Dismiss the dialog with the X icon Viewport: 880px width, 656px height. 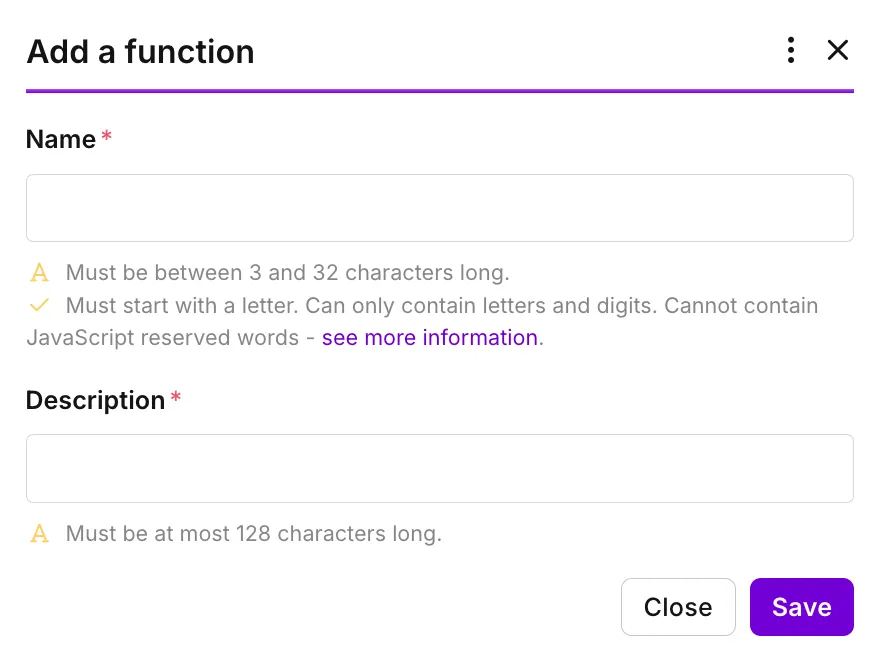(x=837, y=51)
